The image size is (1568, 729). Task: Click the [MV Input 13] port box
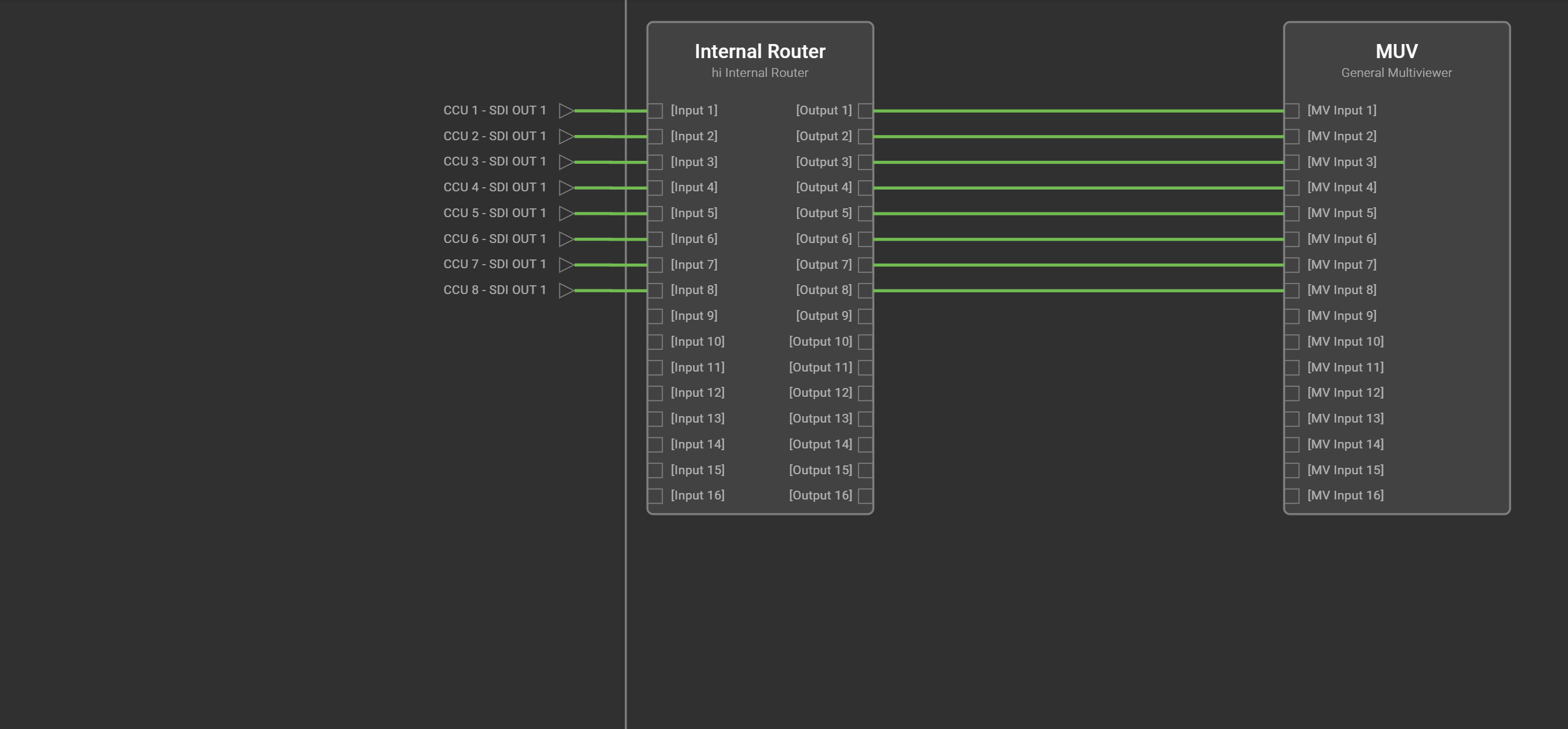click(x=1292, y=419)
